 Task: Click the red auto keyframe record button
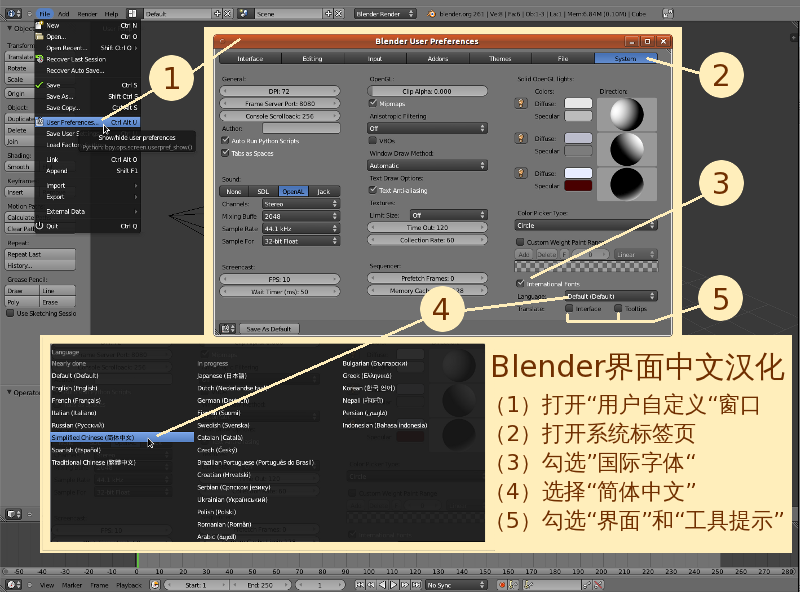502,585
